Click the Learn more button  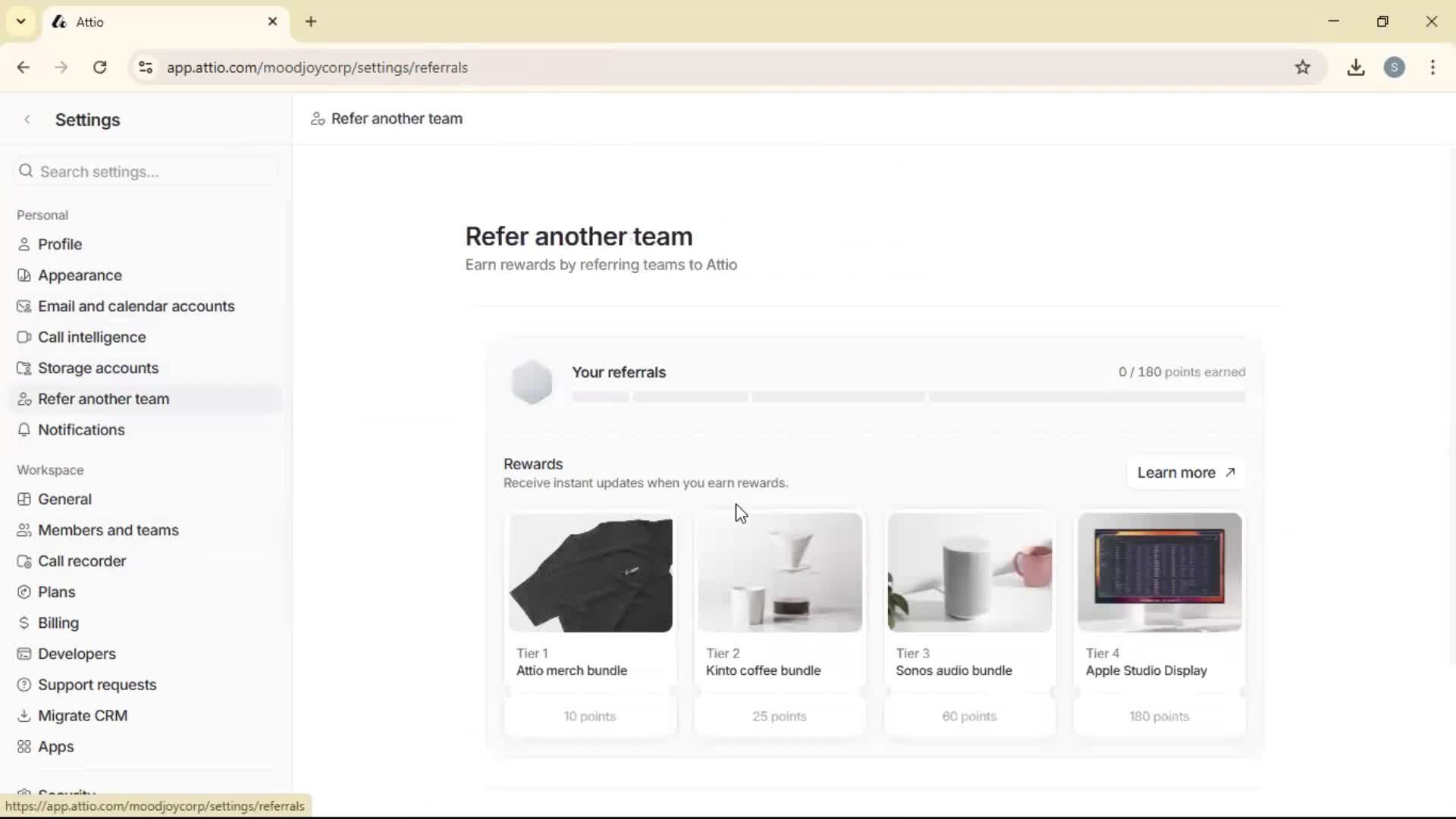(x=1185, y=472)
